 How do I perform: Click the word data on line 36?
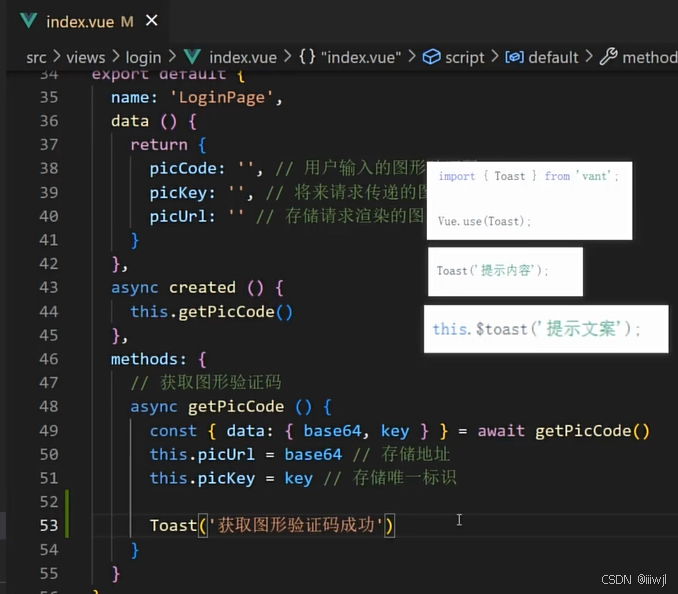pyautogui.click(x=130, y=121)
